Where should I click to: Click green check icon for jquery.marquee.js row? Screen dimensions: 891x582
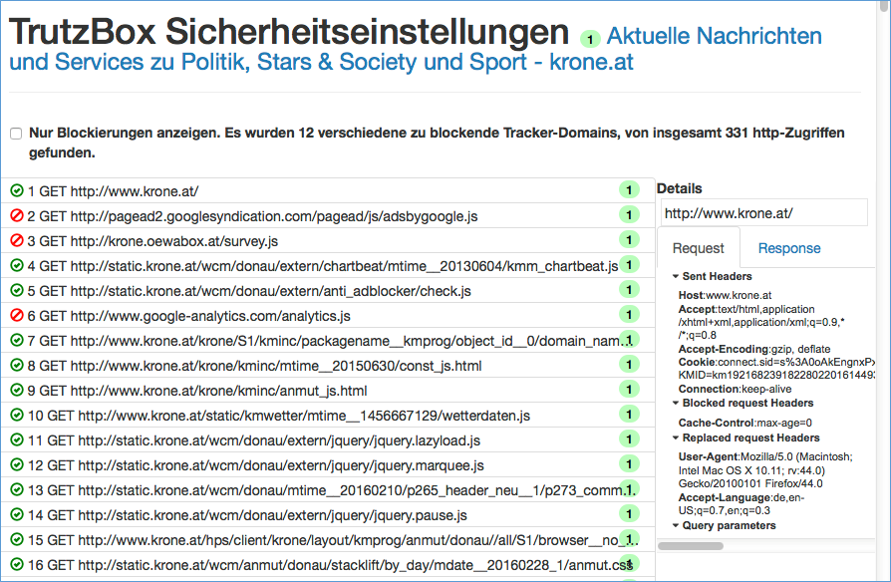pos(17,465)
